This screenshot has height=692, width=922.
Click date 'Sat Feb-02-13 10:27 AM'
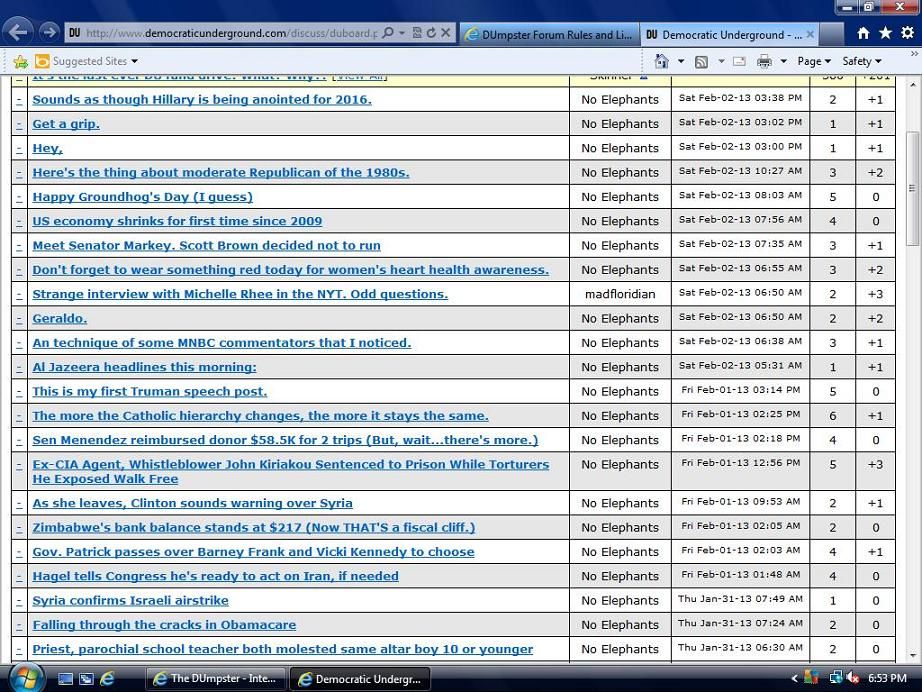pyautogui.click(x=740, y=171)
